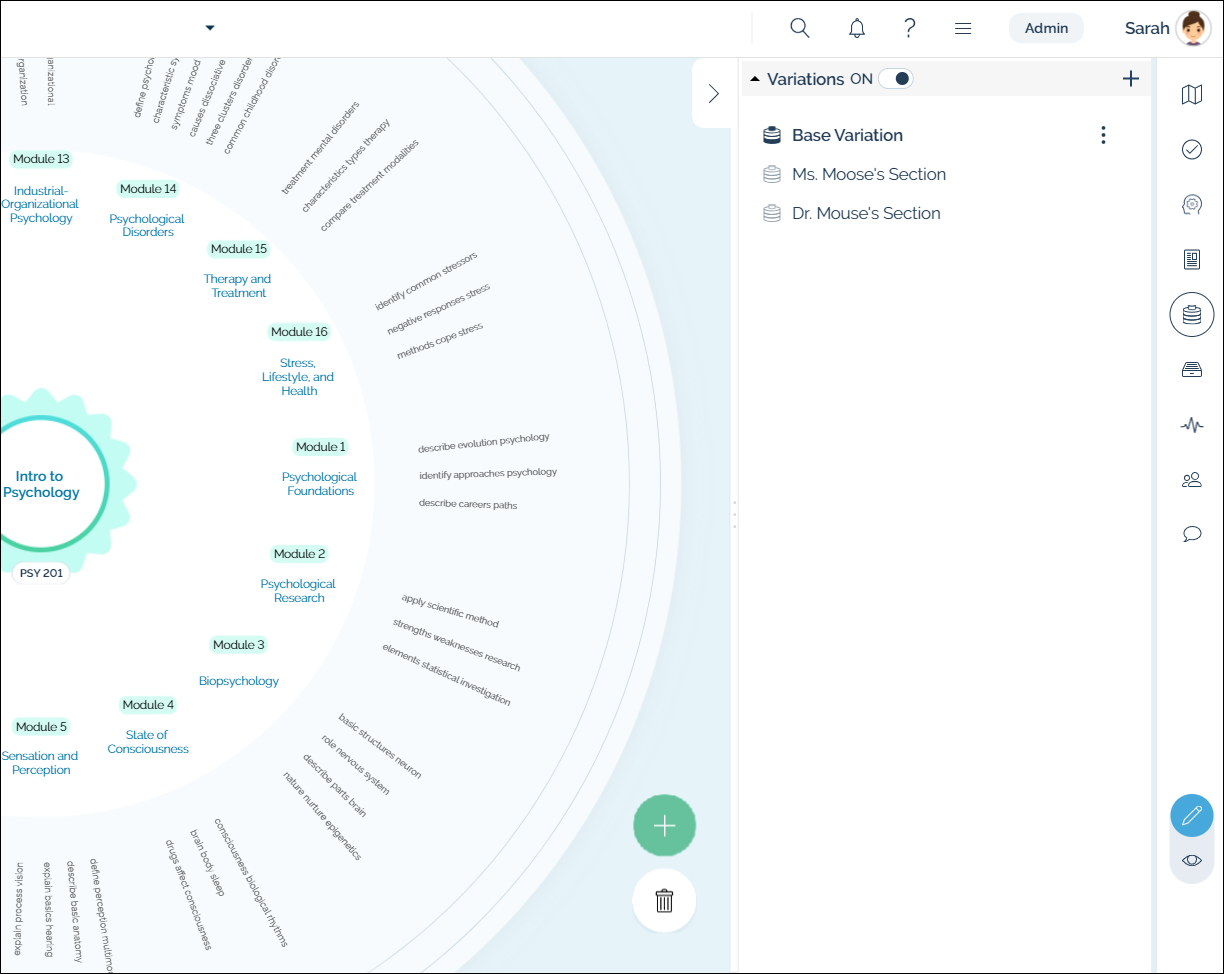Open the top-left dropdown arrow

pos(210,28)
